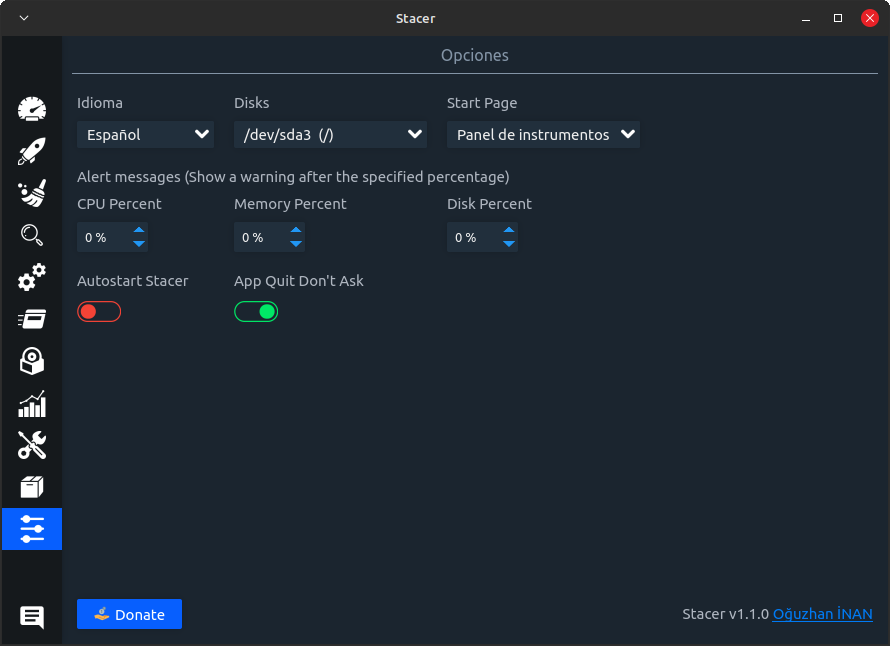Open Helpers wrench and screwdriver icon
Image resolution: width=890 pixels, height=646 pixels.
point(32,445)
